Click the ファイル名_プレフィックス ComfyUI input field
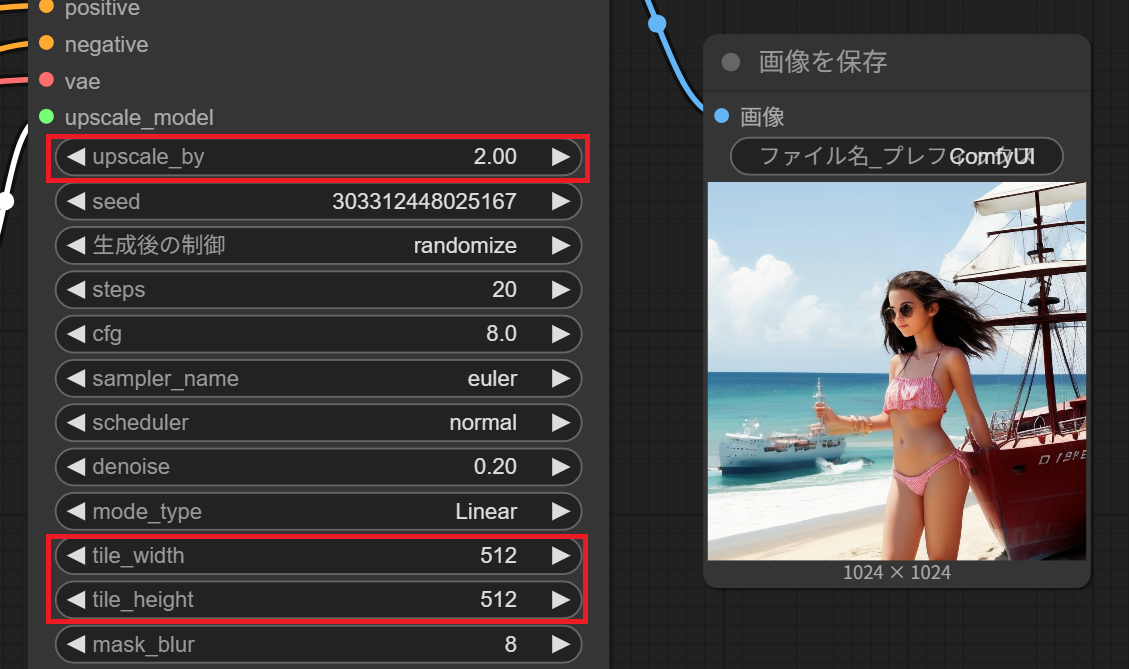Viewport: 1129px width, 669px height. coord(896,156)
